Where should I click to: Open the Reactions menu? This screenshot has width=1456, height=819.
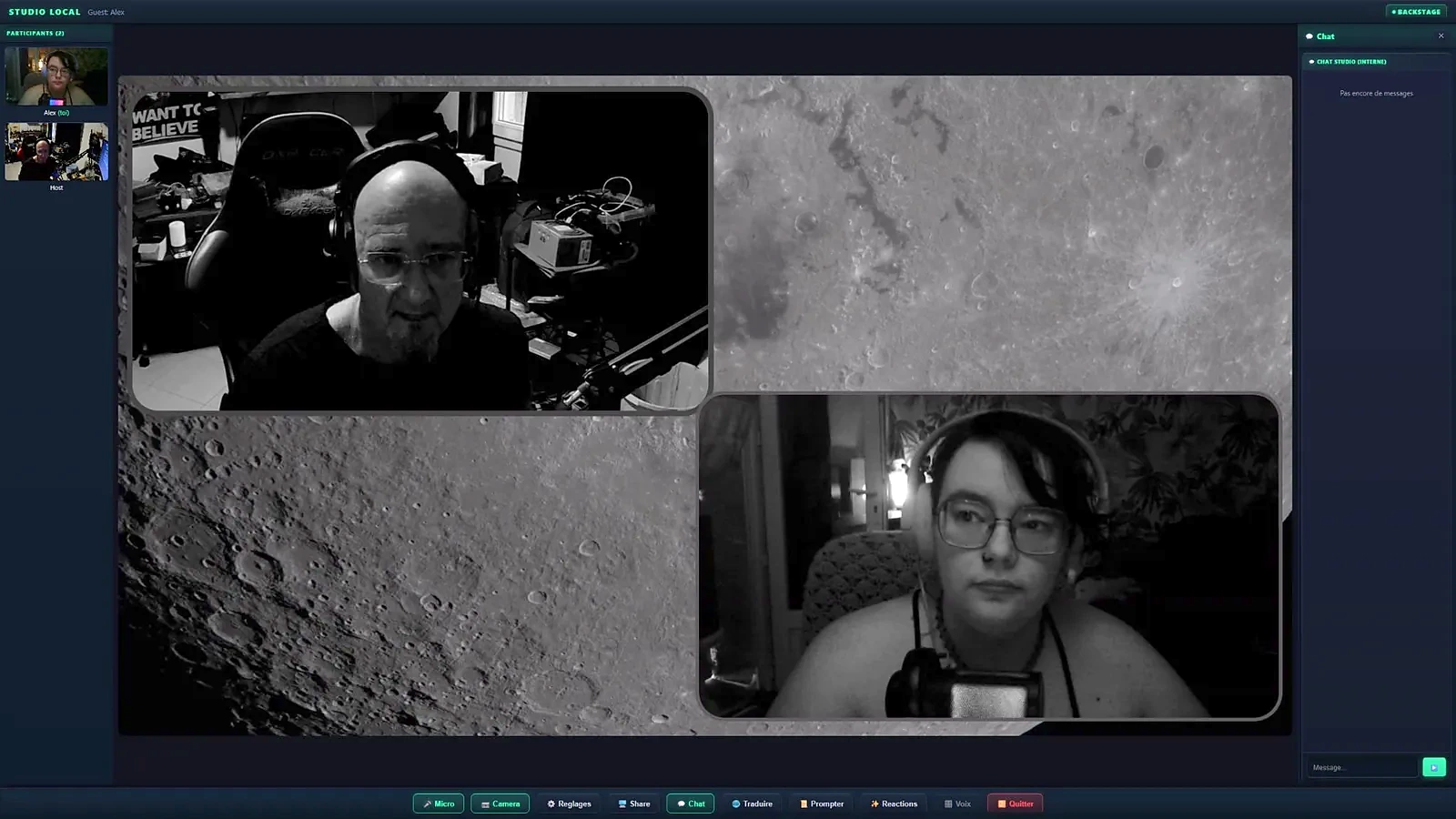894,804
